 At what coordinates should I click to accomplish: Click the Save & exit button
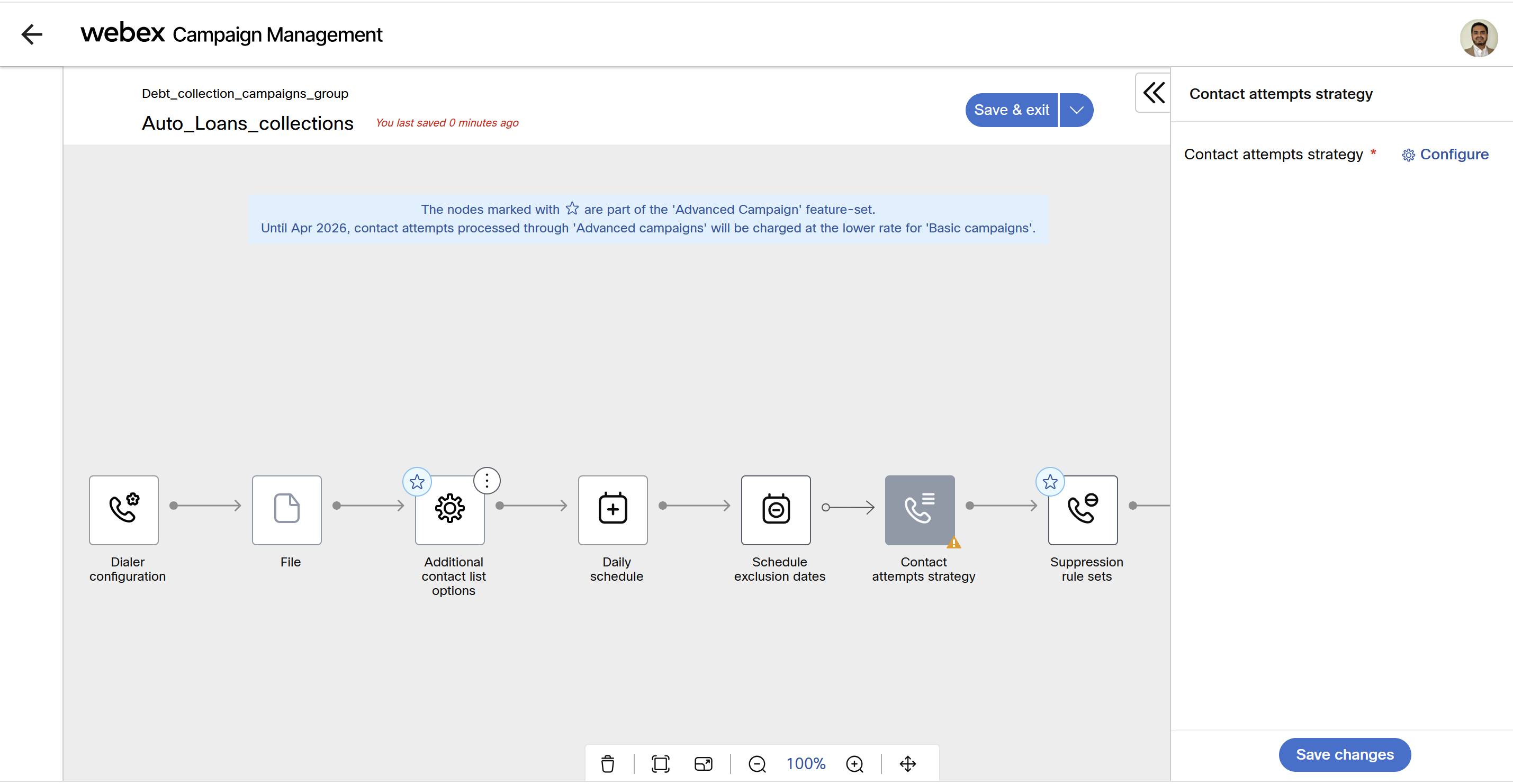pos(1011,110)
